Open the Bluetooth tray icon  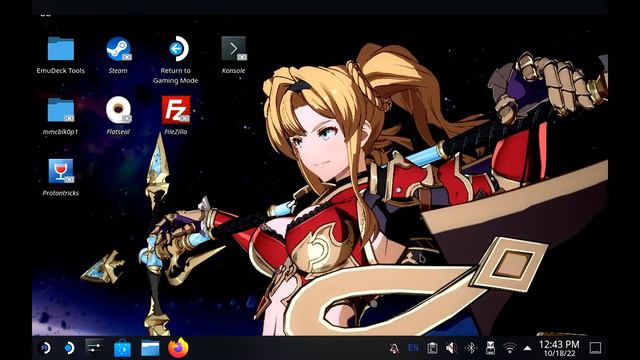coord(471,348)
